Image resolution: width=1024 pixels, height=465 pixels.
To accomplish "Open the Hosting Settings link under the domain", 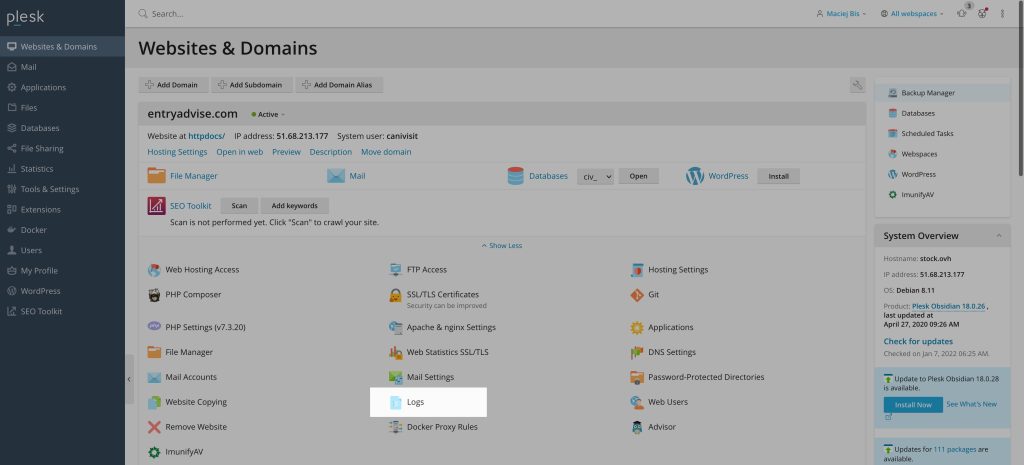I will click(x=177, y=152).
